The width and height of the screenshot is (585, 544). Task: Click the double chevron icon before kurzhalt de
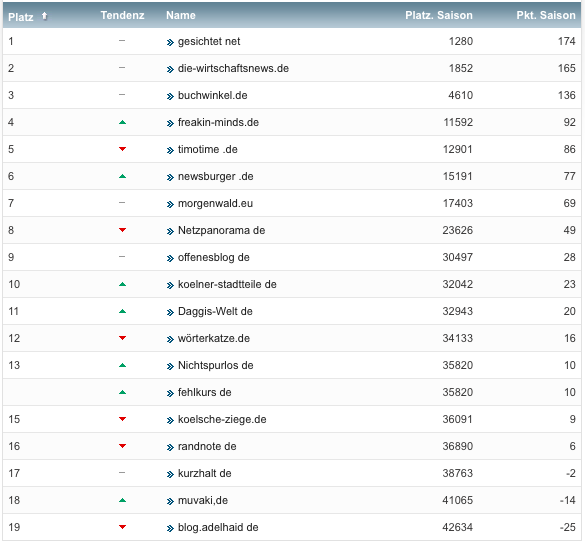click(170, 475)
